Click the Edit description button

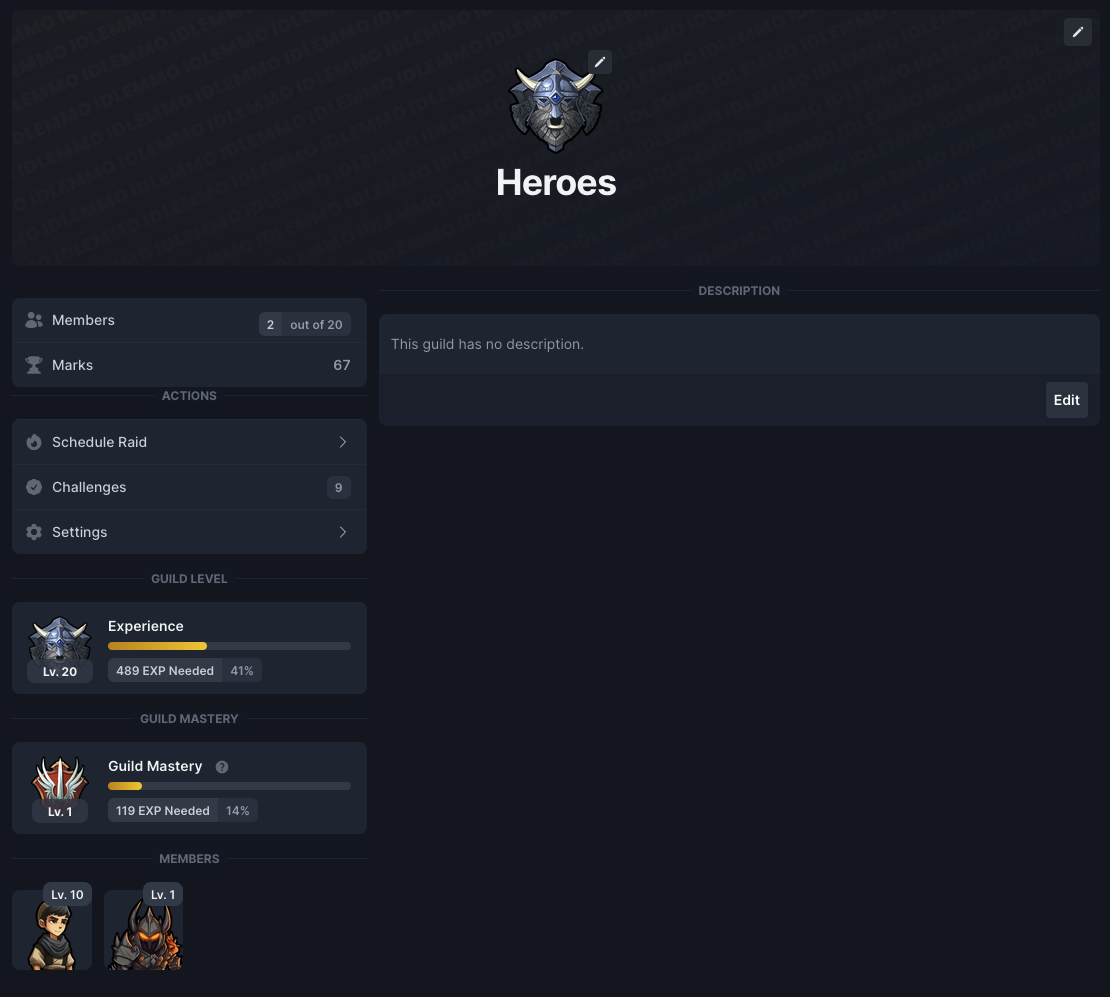pyautogui.click(x=1066, y=400)
